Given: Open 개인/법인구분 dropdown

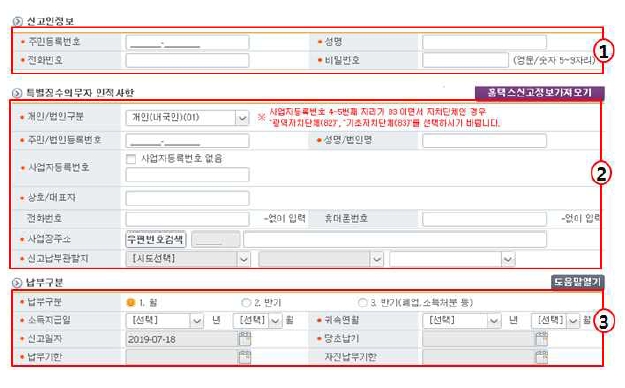Looking at the screenshot, I should pyautogui.click(x=187, y=118).
